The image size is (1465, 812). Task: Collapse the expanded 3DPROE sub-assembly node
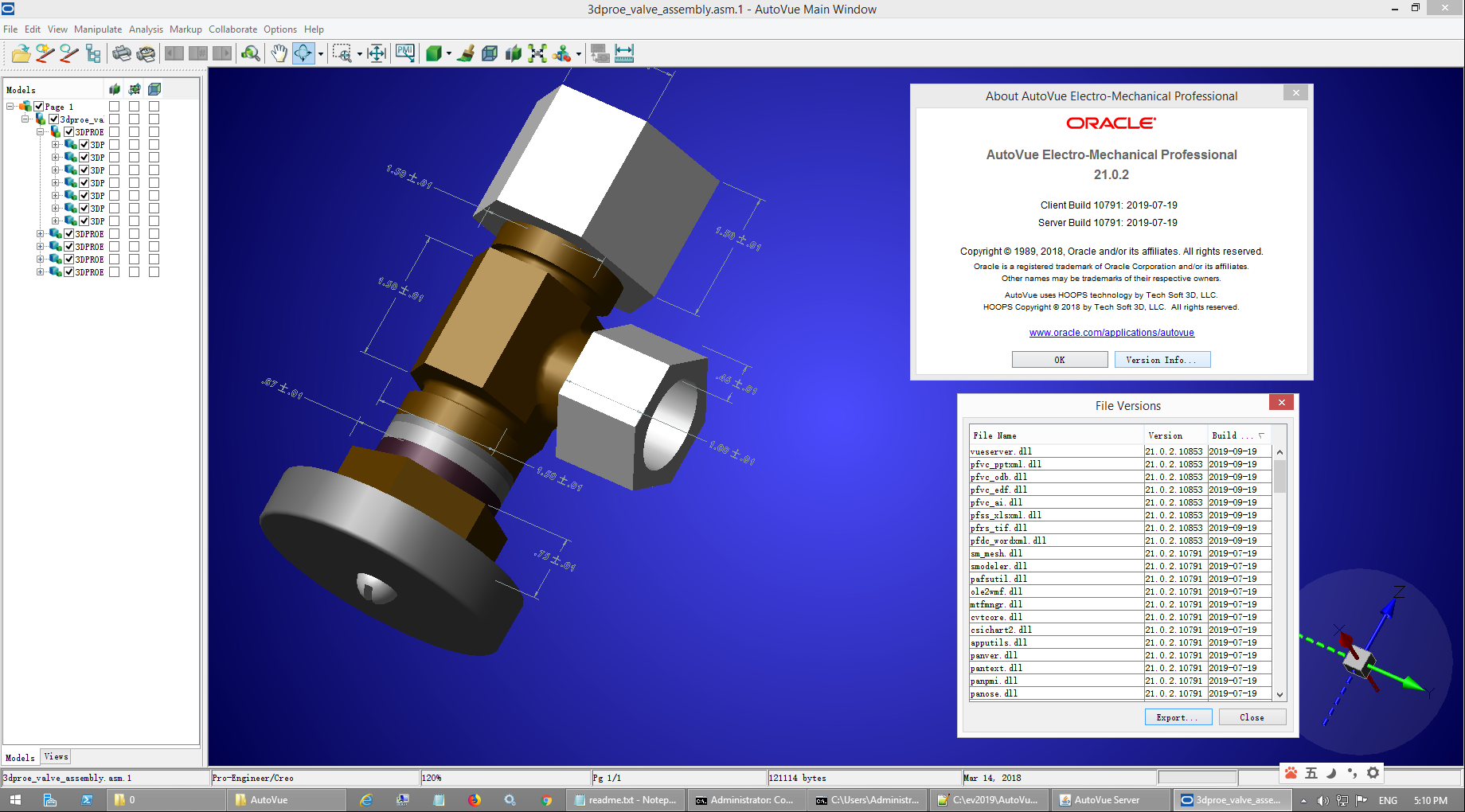tap(41, 131)
